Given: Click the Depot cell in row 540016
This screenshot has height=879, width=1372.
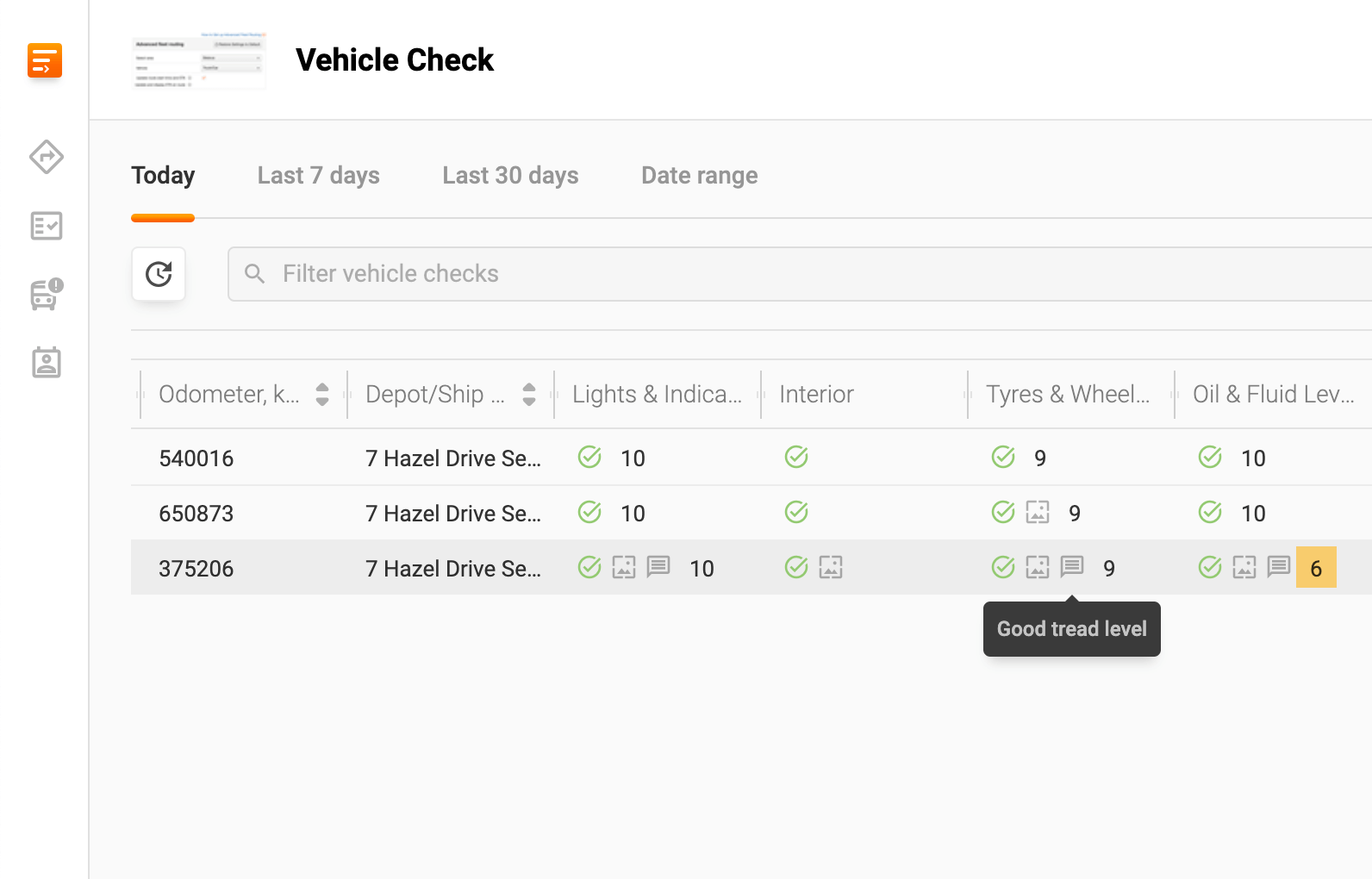Looking at the screenshot, I should pyautogui.click(x=453, y=458).
